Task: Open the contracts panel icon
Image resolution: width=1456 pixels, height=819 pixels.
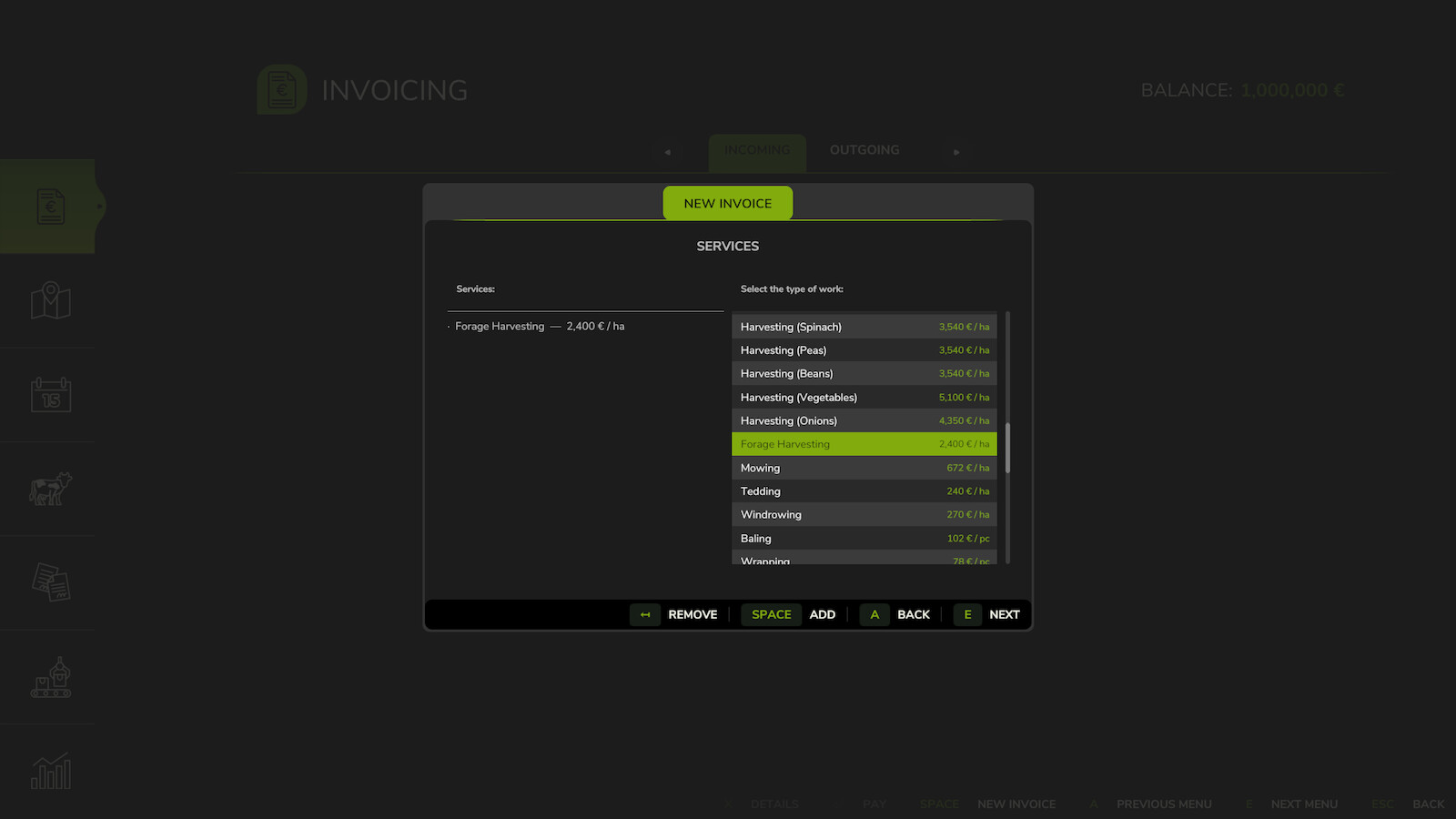Action: [50, 582]
